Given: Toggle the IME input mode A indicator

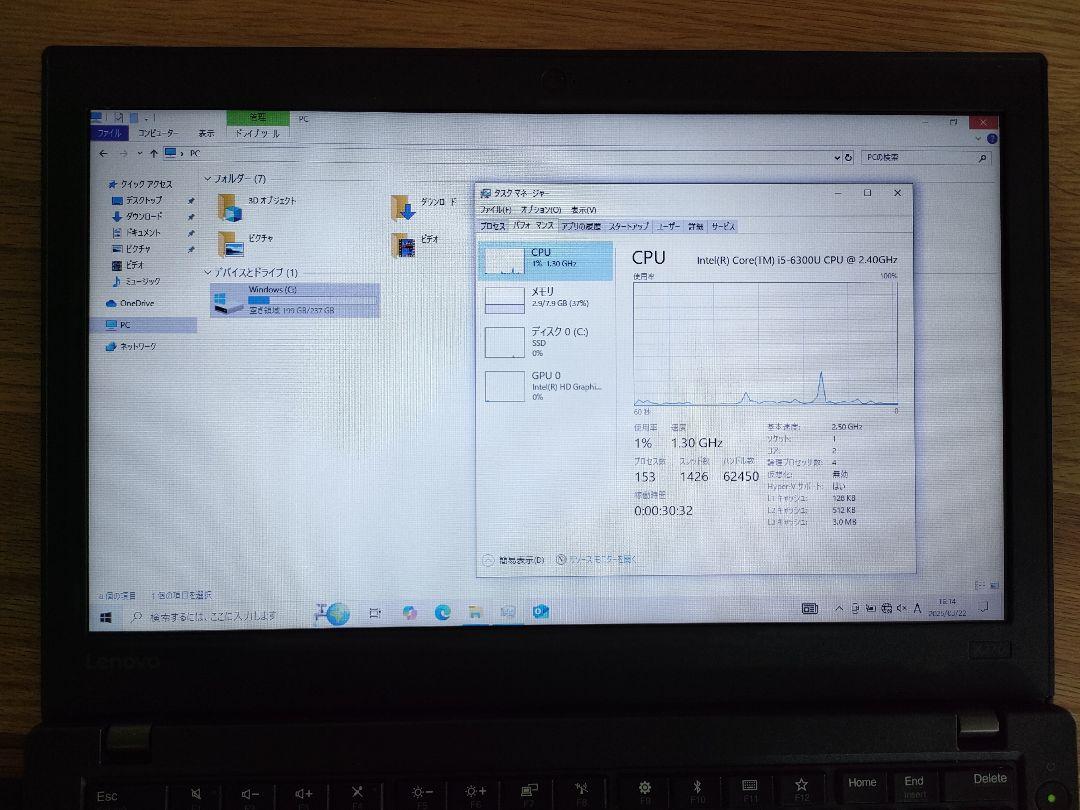Looking at the screenshot, I should tap(917, 608).
